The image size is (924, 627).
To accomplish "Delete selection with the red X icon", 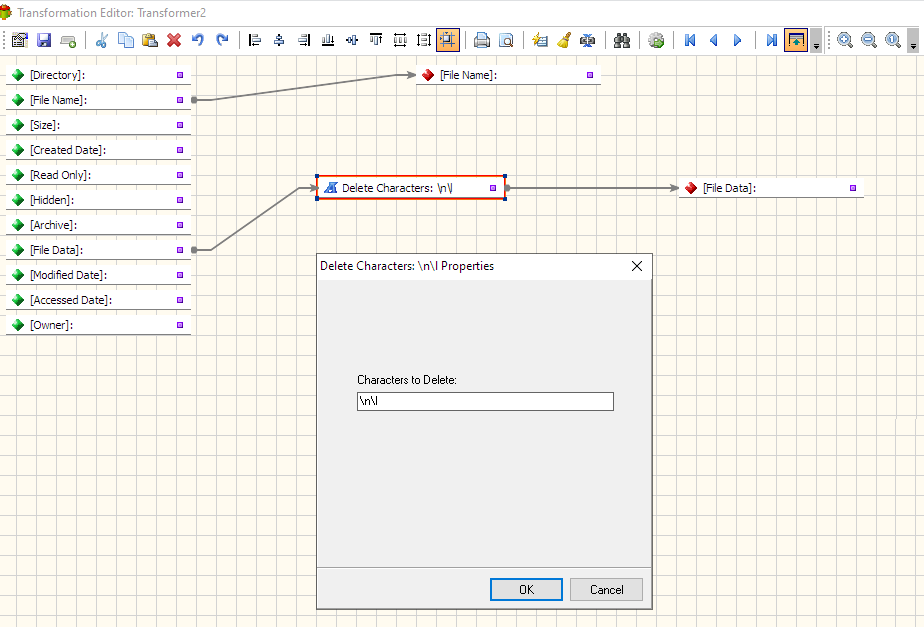I will click(174, 40).
